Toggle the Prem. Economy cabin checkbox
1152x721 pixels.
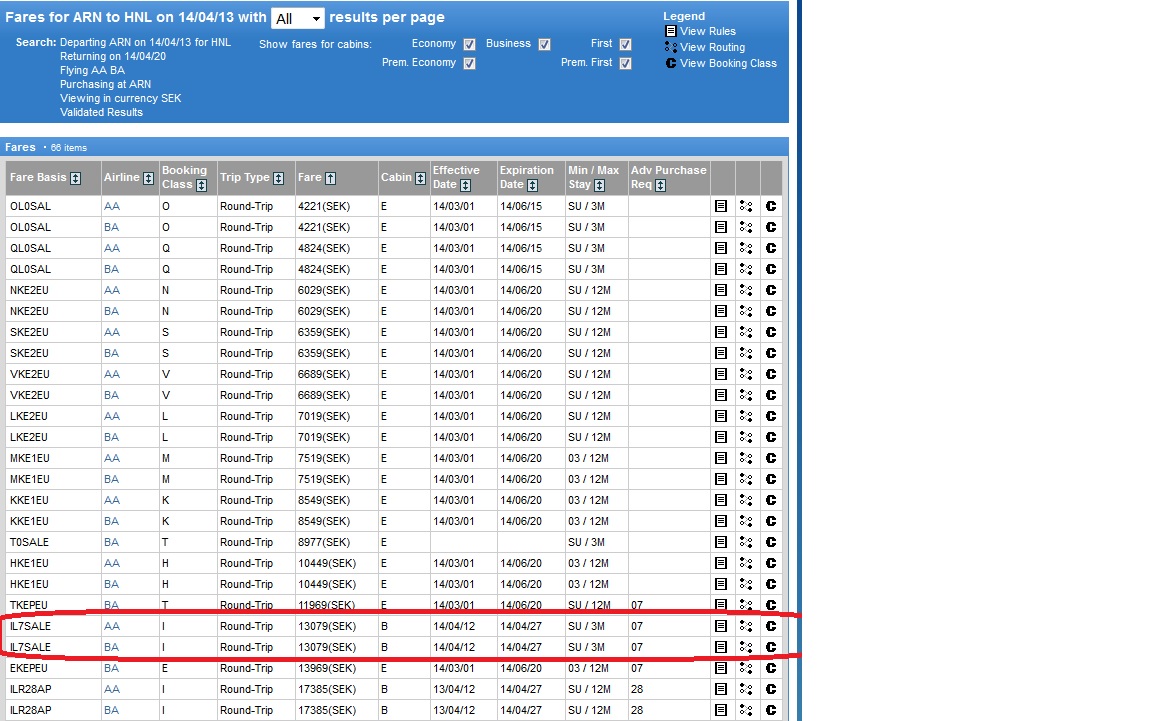[x=470, y=63]
